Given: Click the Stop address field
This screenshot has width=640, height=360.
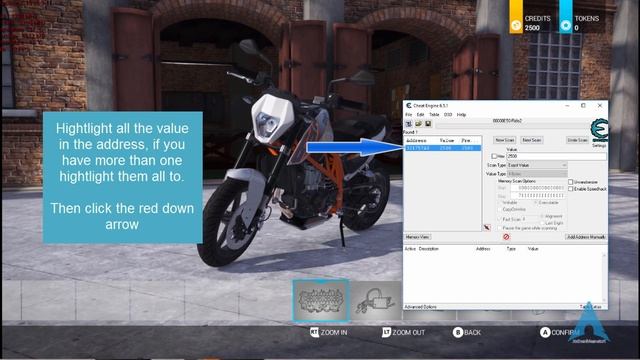Looking at the screenshot, I should coord(538,196).
